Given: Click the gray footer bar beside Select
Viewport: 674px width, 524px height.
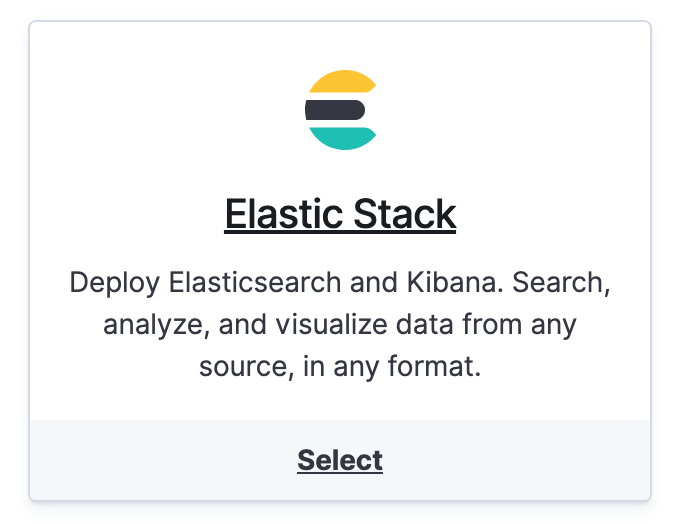Looking at the screenshot, I should pyautogui.click(x=150, y=460).
